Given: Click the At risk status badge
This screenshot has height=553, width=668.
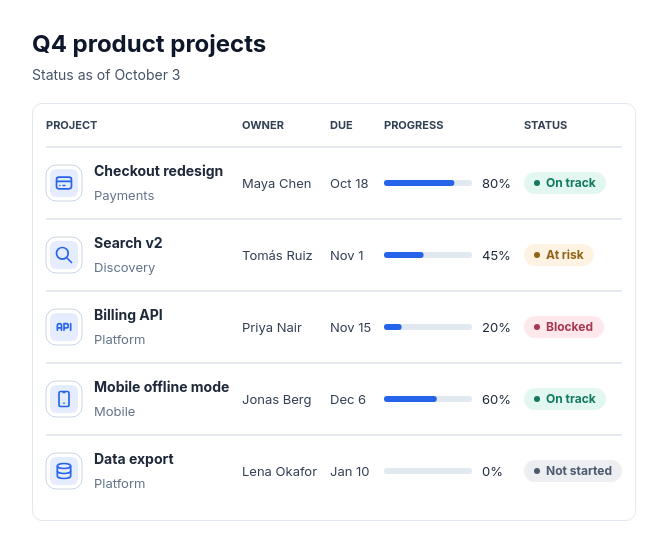Looking at the screenshot, I should [559, 255].
